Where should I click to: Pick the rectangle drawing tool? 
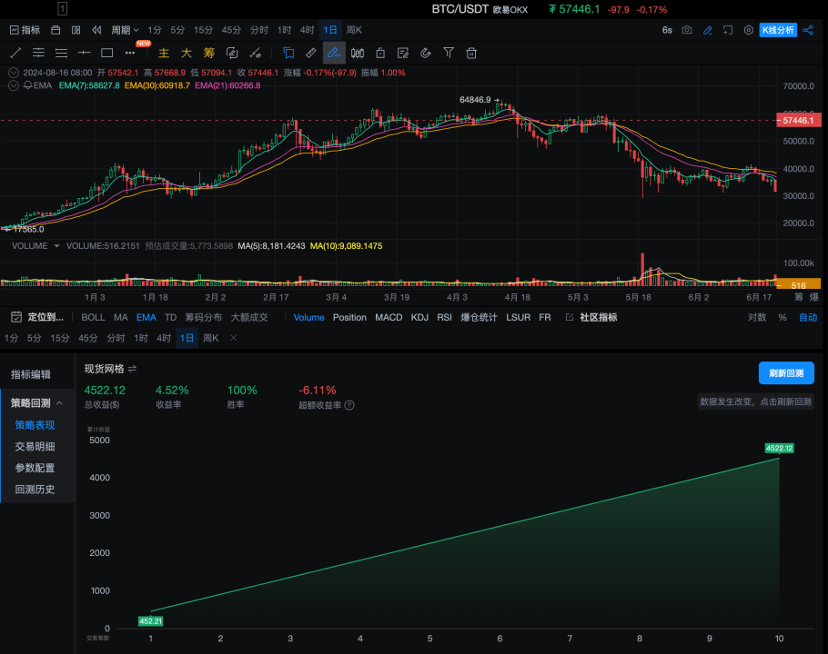(x=106, y=52)
